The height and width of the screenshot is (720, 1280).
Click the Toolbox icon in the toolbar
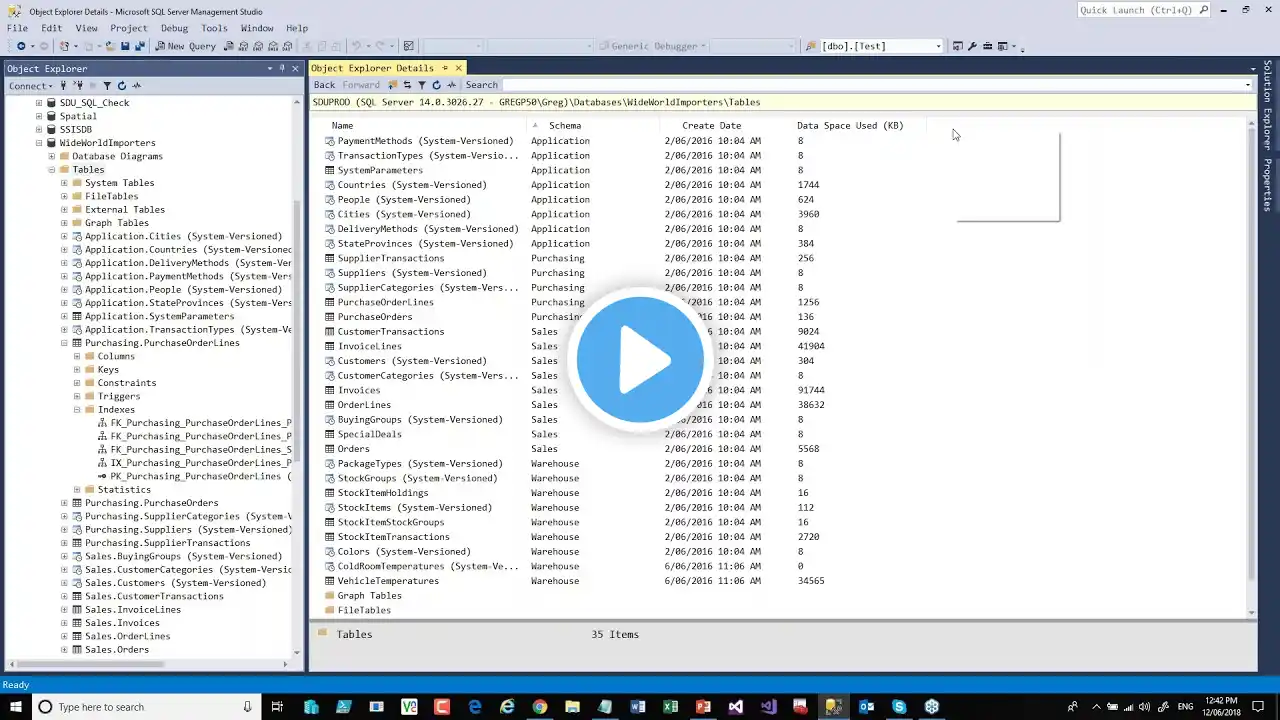coord(988,46)
